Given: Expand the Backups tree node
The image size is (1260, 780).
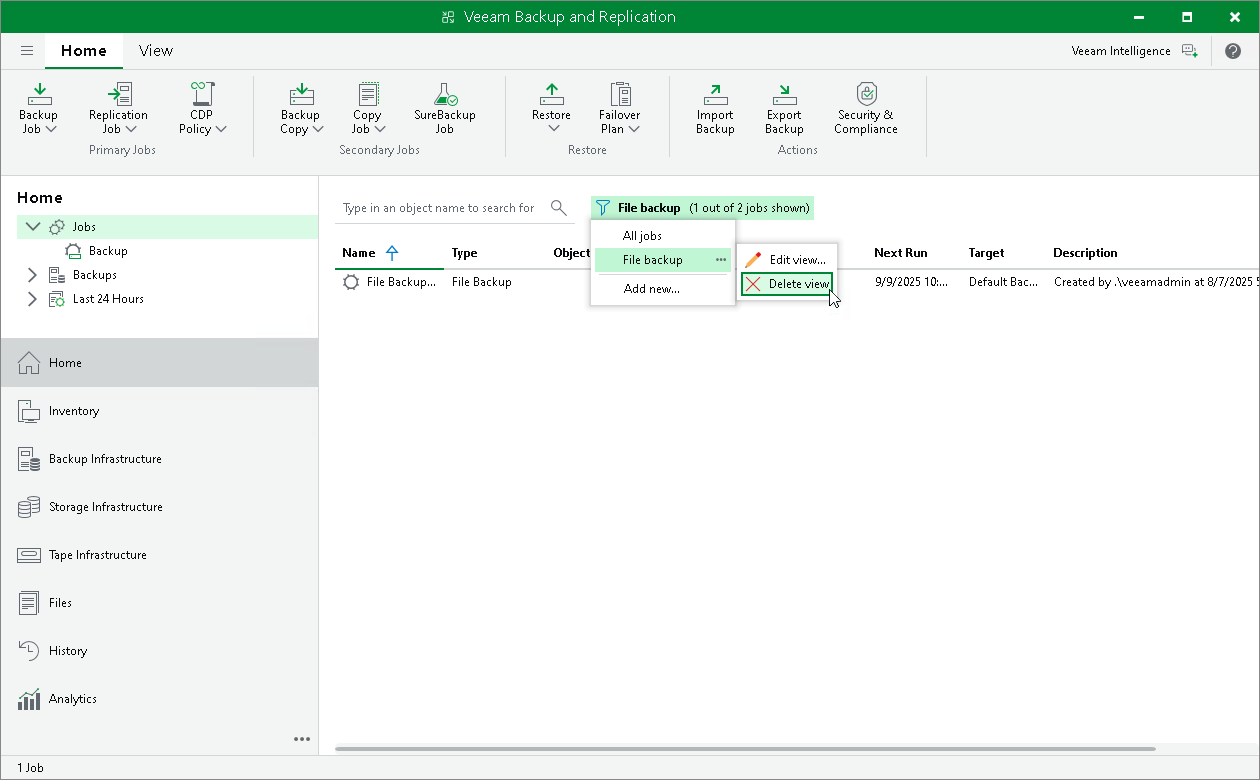Looking at the screenshot, I should (x=32, y=275).
